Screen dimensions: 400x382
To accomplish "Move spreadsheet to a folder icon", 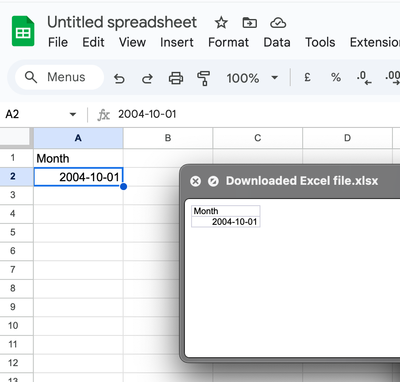I will tap(249, 23).
